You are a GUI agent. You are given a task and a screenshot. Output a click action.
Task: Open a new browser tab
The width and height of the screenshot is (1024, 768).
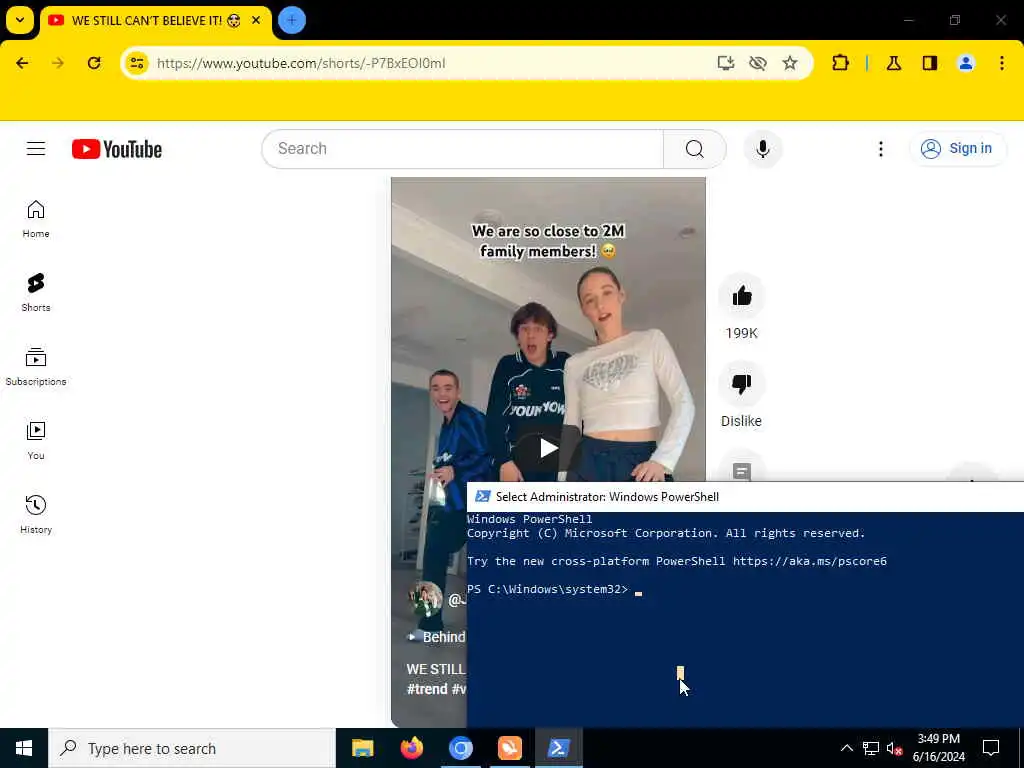pos(291,20)
